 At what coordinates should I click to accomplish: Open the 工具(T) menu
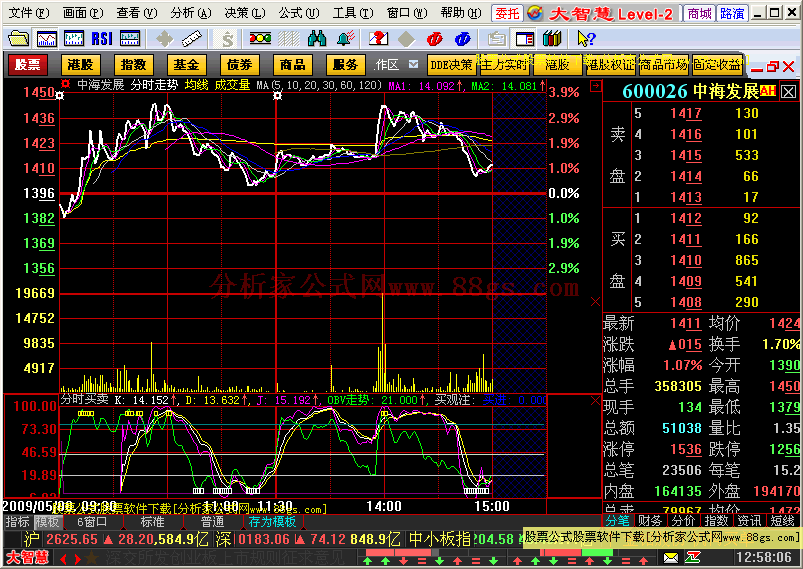pyautogui.click(x=353, y=13)
